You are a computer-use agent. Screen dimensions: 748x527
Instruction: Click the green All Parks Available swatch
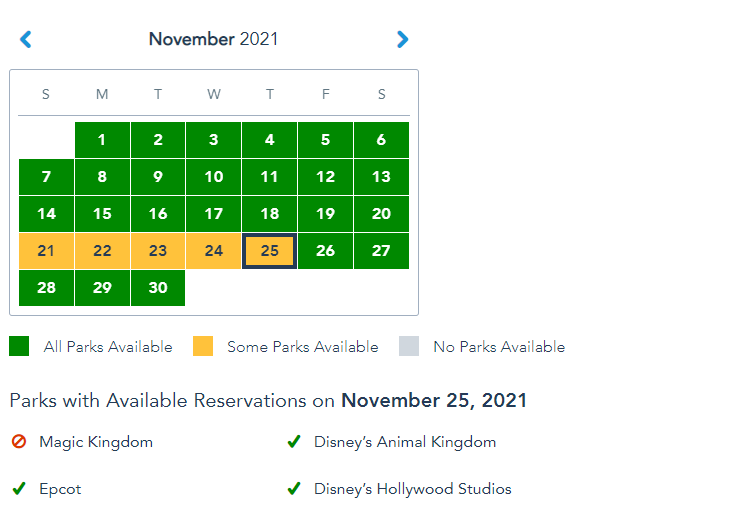pyautogui.click(x=19, y=347)
